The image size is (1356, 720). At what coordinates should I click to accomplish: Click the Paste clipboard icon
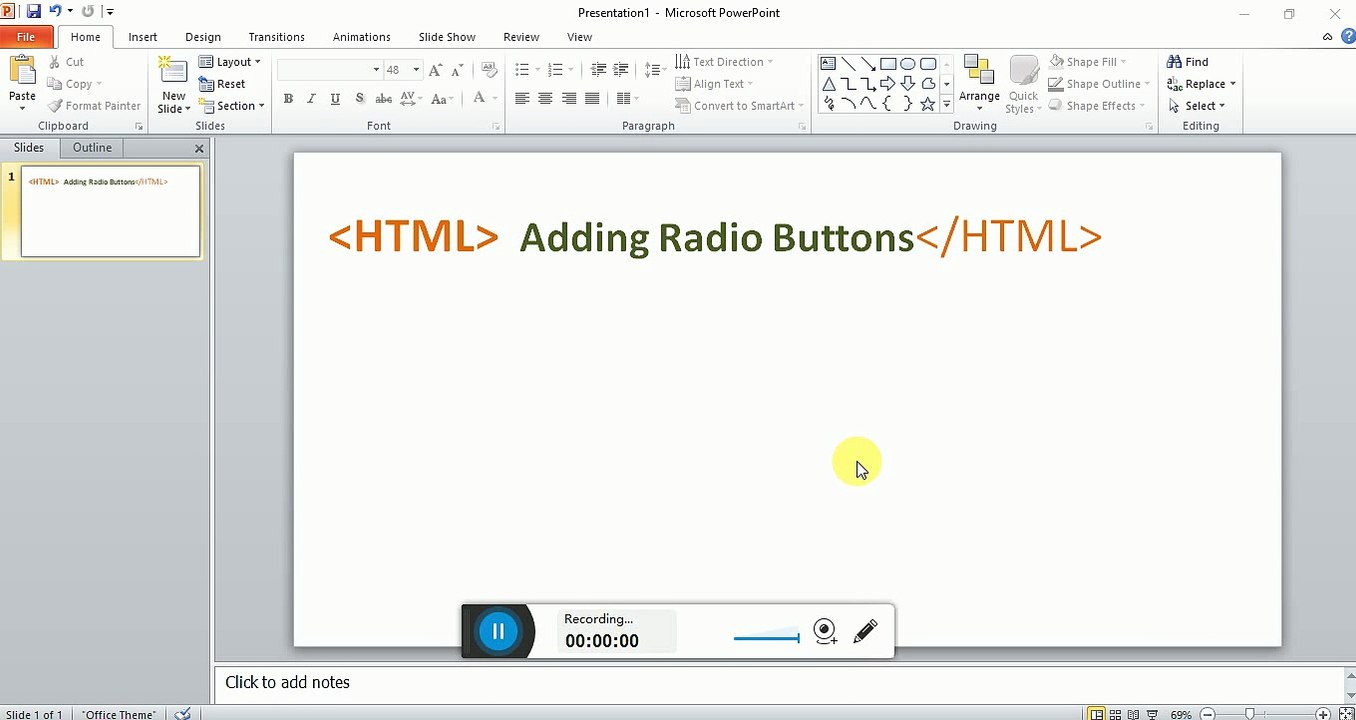click(22, 72)
